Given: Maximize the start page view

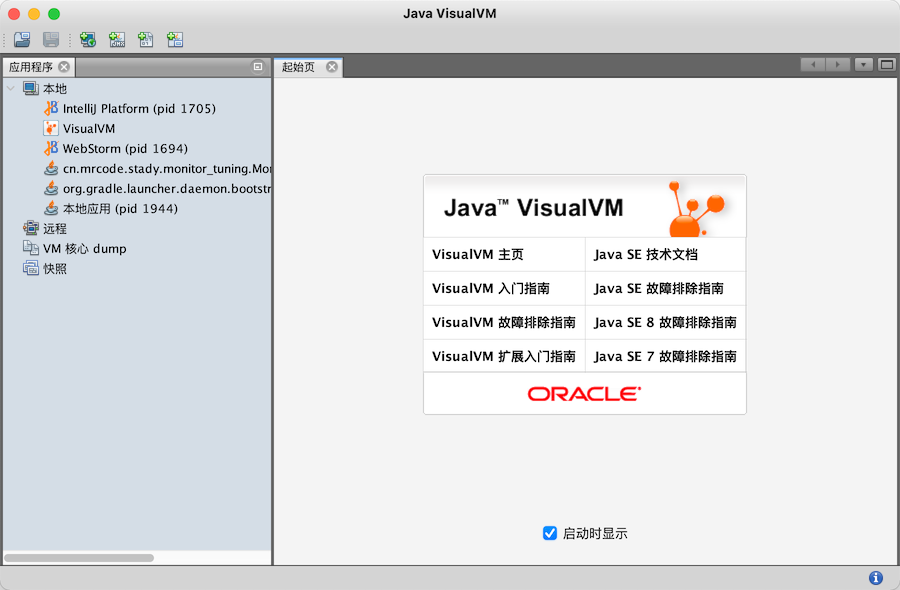Looking at the screenshot, I should (x=885, y=63).
